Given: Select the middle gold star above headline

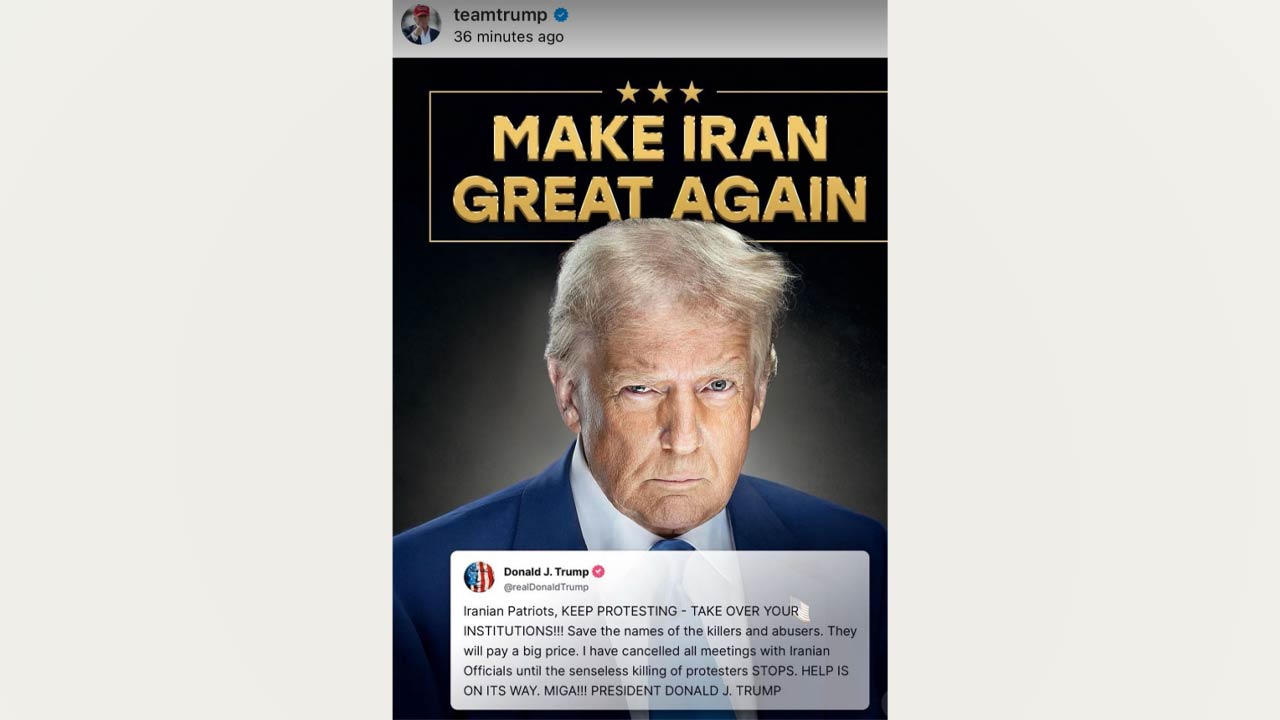Looking at the screenshot, I should (660, 92).
